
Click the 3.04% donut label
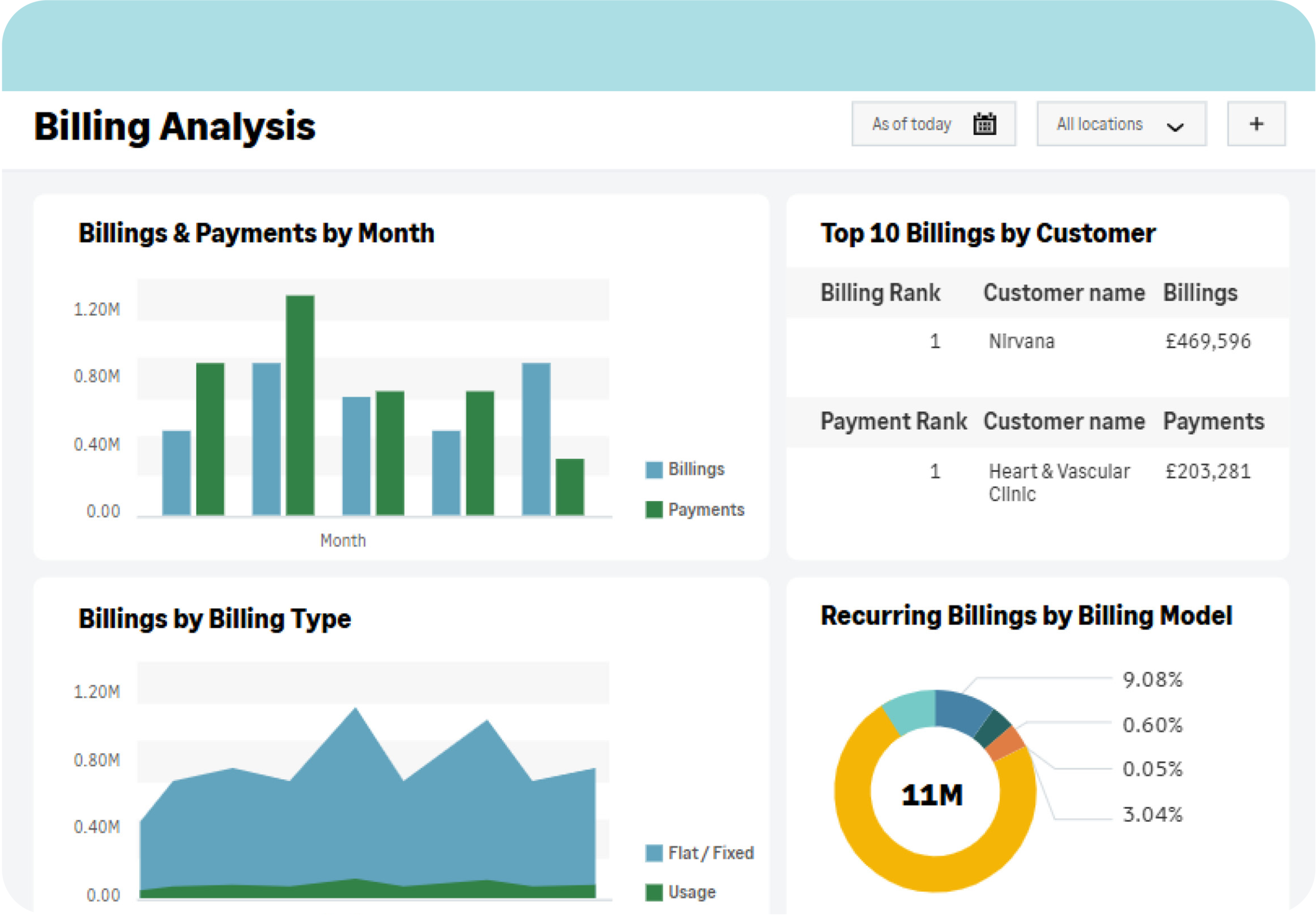(1152, 815)
